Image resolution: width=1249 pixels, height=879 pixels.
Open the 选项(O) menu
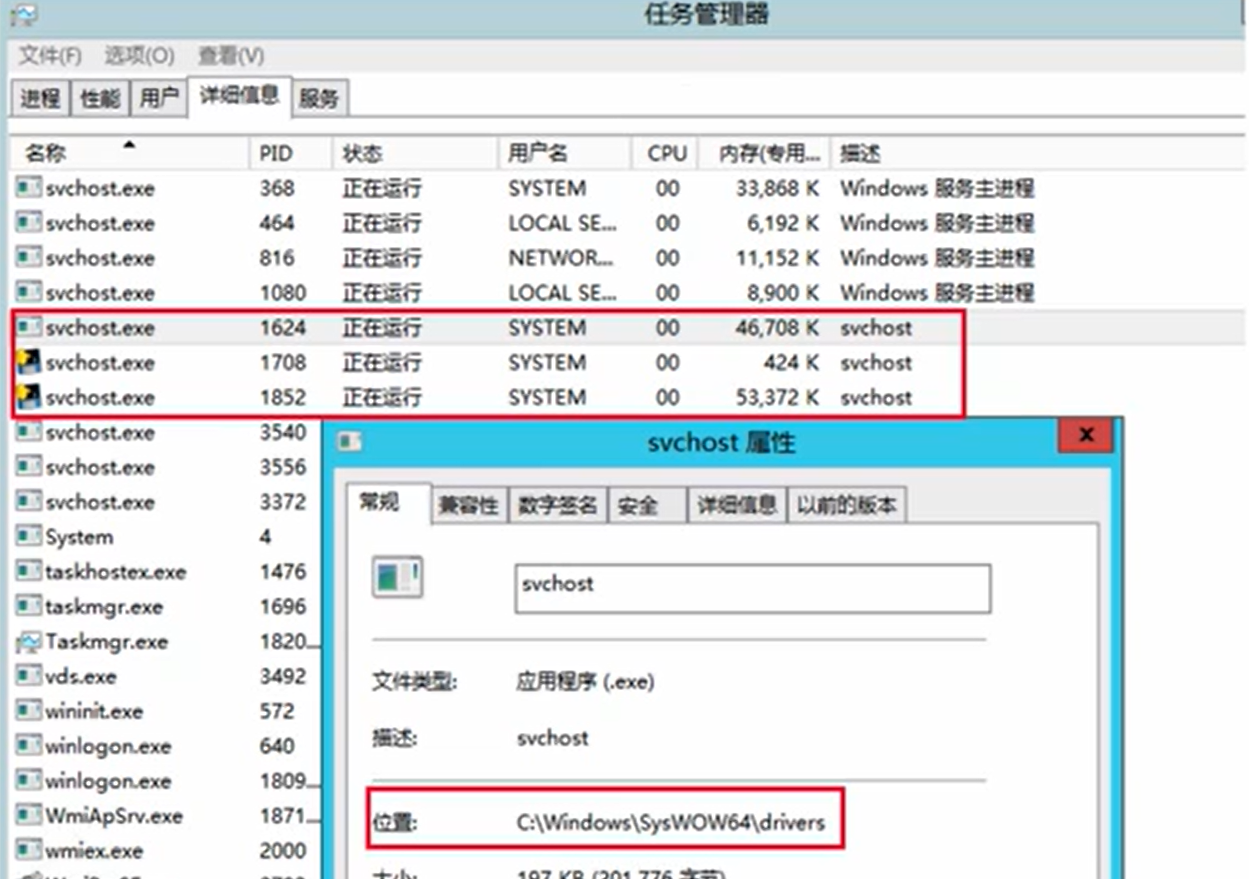139,55
